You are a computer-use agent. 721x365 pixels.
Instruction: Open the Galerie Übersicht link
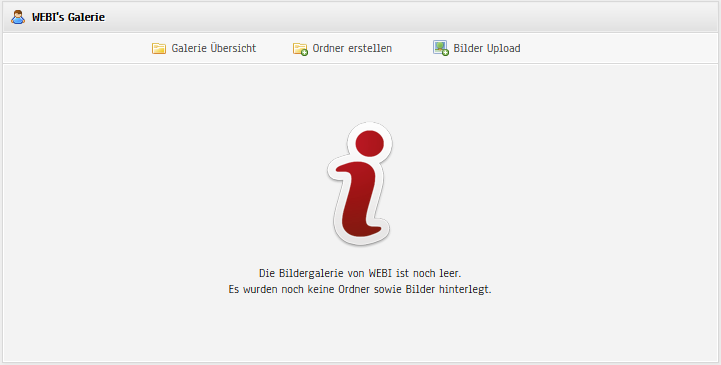214,48
